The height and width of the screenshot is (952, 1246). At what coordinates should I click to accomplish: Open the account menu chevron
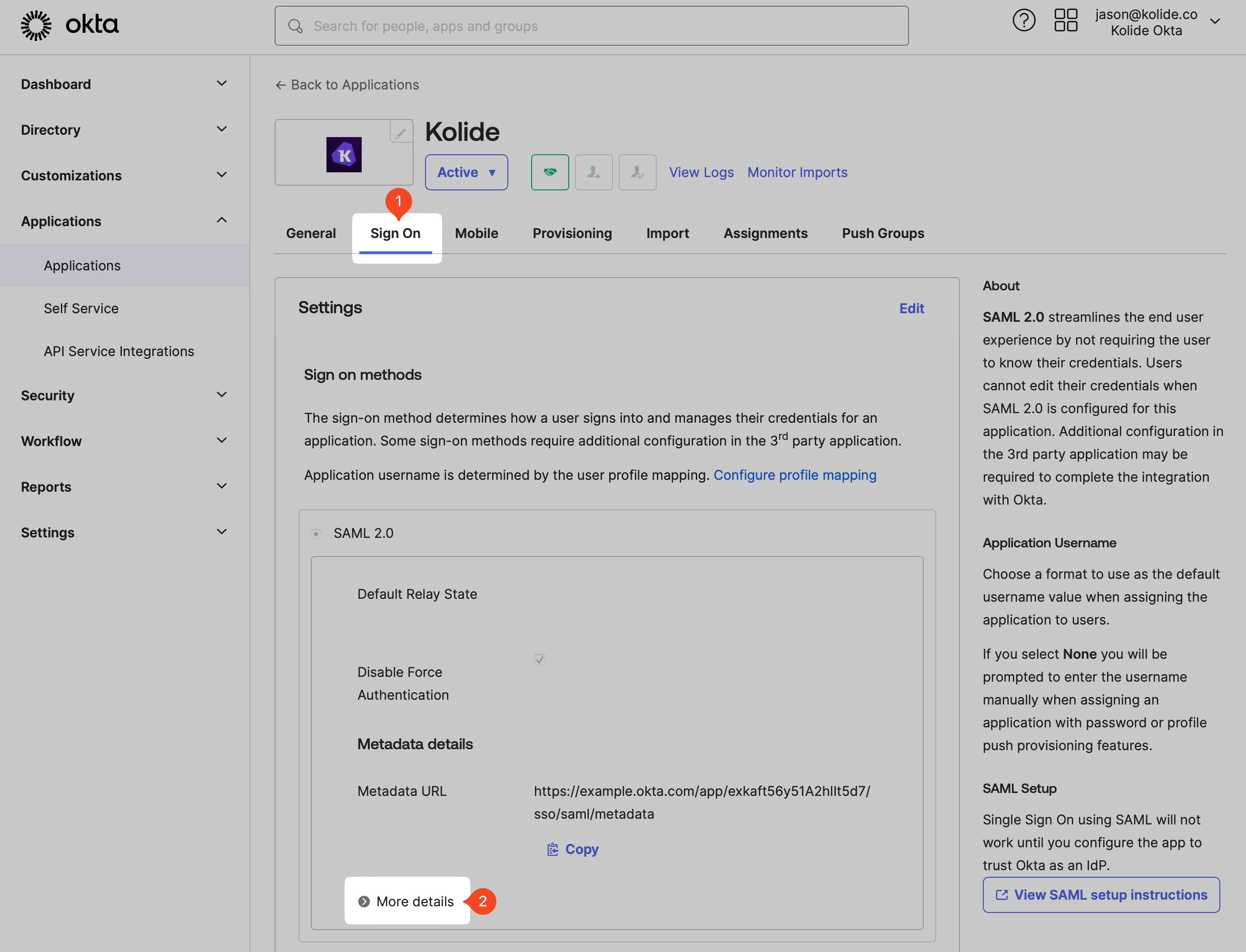pyautogui.click(x=1214, y=21)
